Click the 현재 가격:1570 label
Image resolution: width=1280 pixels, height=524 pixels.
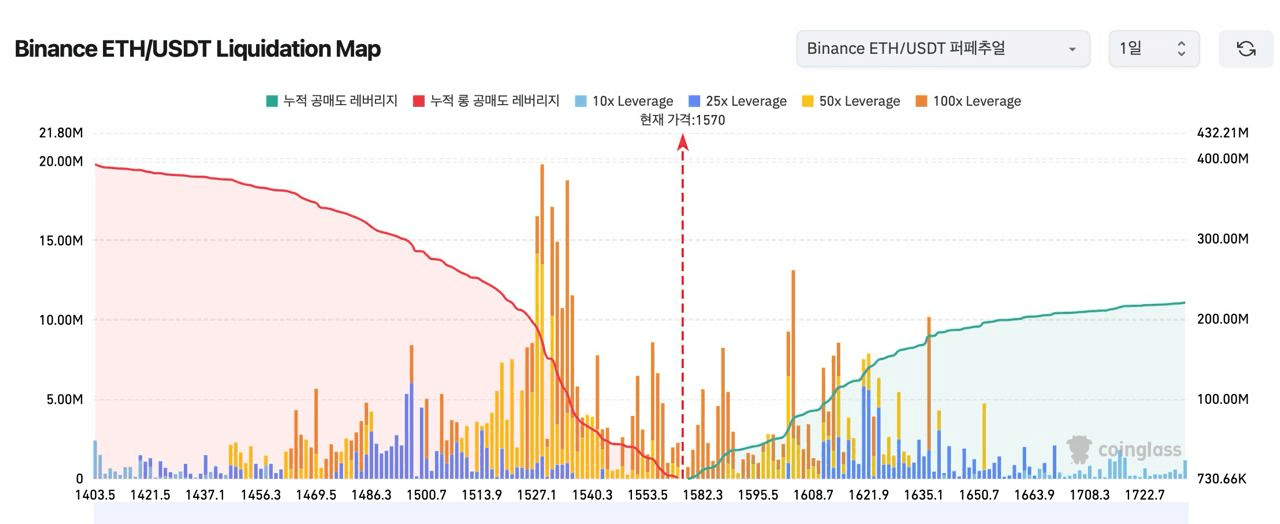click(682, 120)
